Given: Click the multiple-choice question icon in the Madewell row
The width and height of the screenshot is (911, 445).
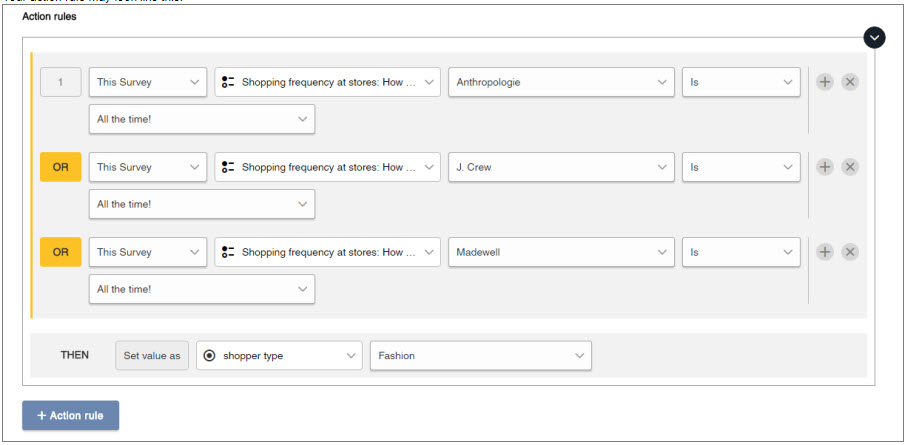Looking at the screenshot, I should point(228,252).
